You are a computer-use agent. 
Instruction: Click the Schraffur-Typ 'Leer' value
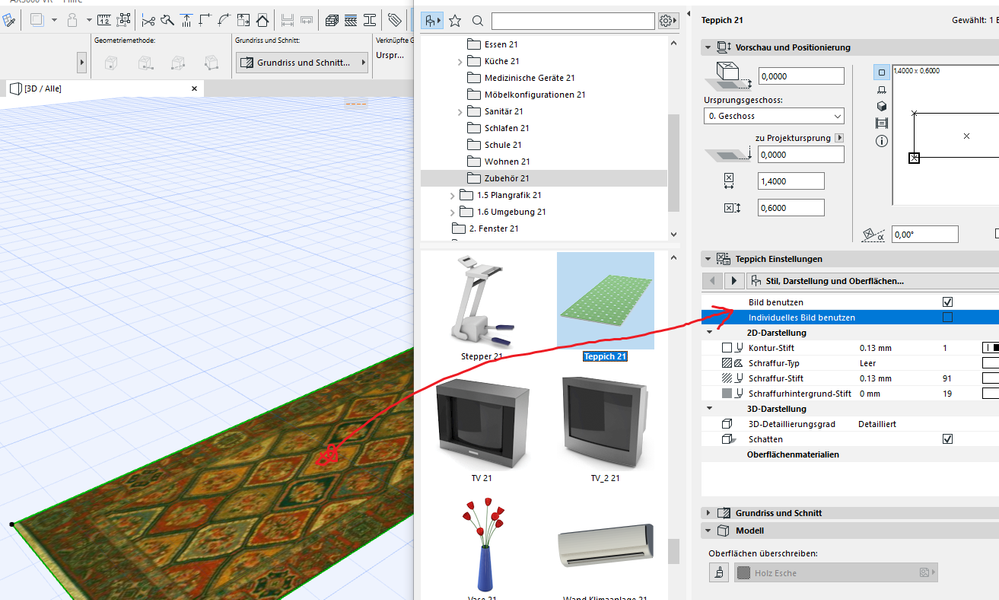click(x=868, y=363)
